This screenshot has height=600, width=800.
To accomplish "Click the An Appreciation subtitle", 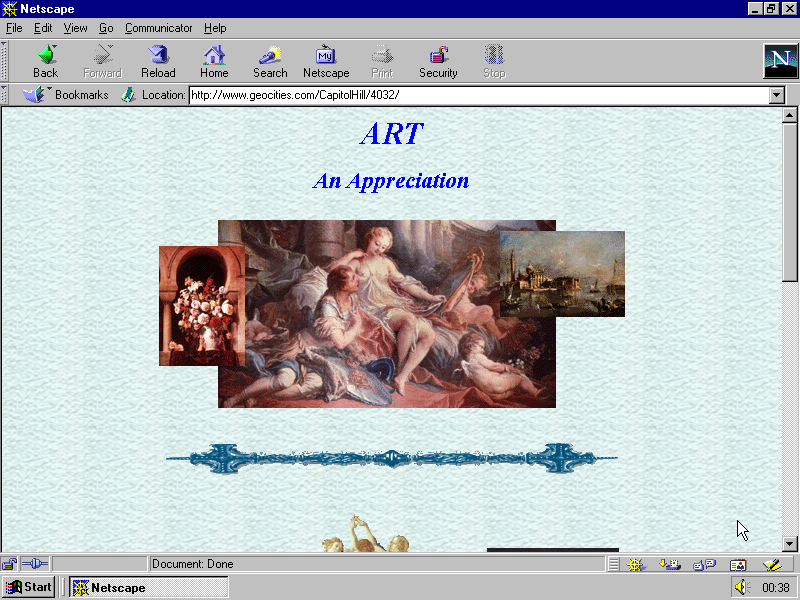I will (391, 181).
